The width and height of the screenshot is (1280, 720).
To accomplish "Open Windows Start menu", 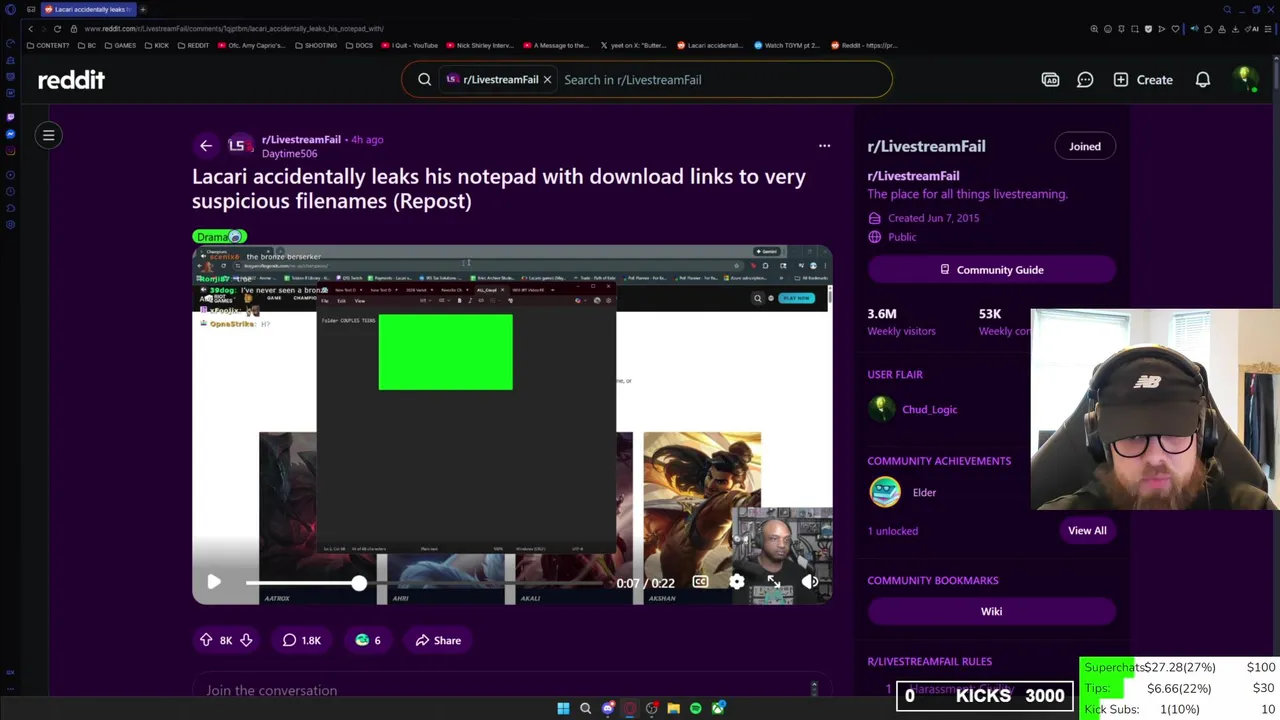I will [563, 708].
